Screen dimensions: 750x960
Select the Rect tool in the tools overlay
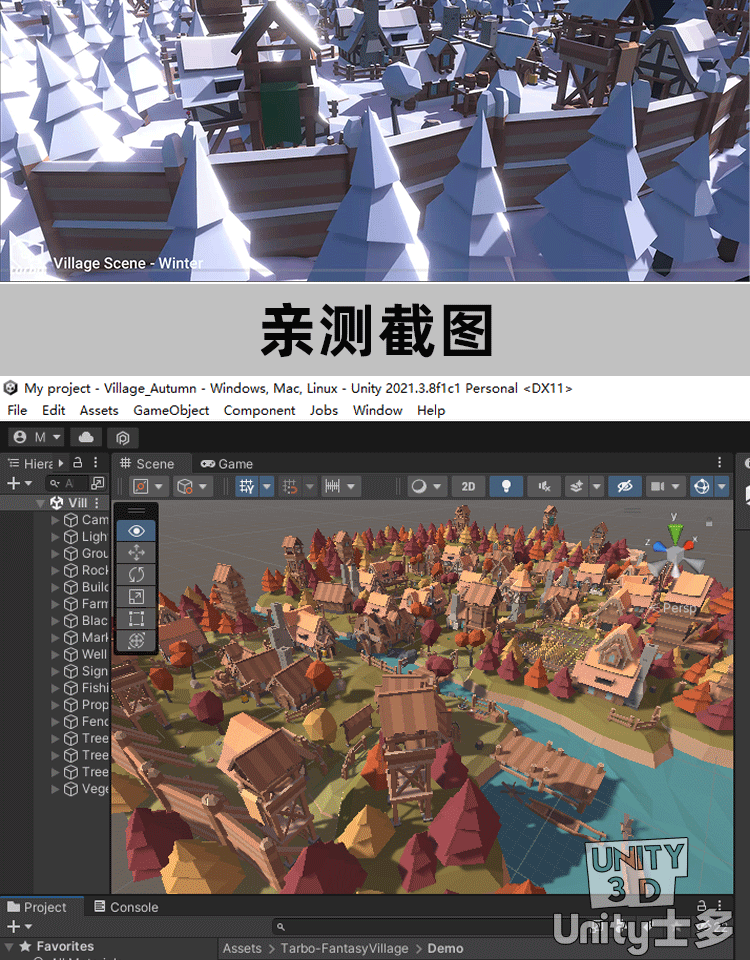point(136,618)
